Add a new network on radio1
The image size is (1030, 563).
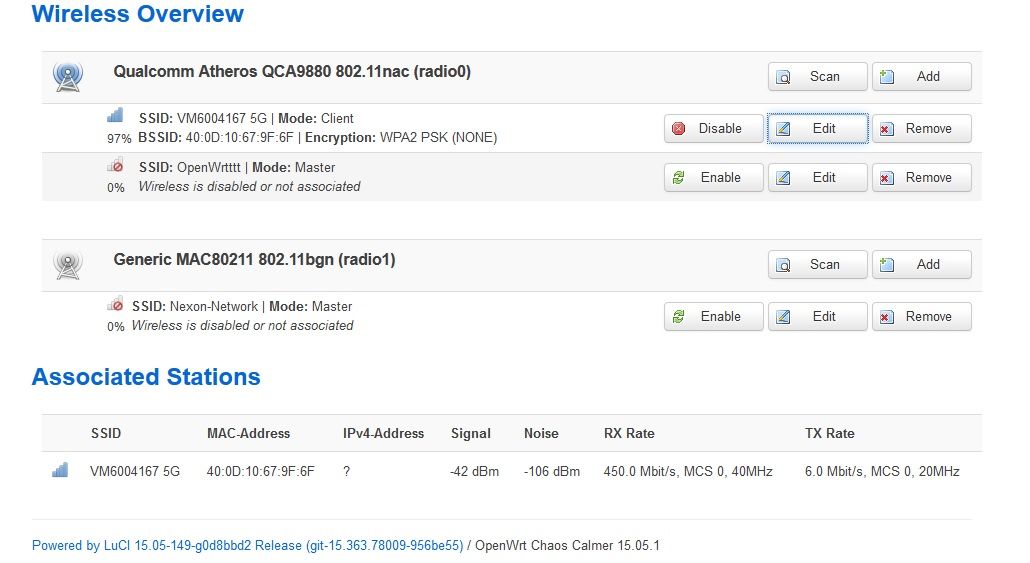pos(921,265)
